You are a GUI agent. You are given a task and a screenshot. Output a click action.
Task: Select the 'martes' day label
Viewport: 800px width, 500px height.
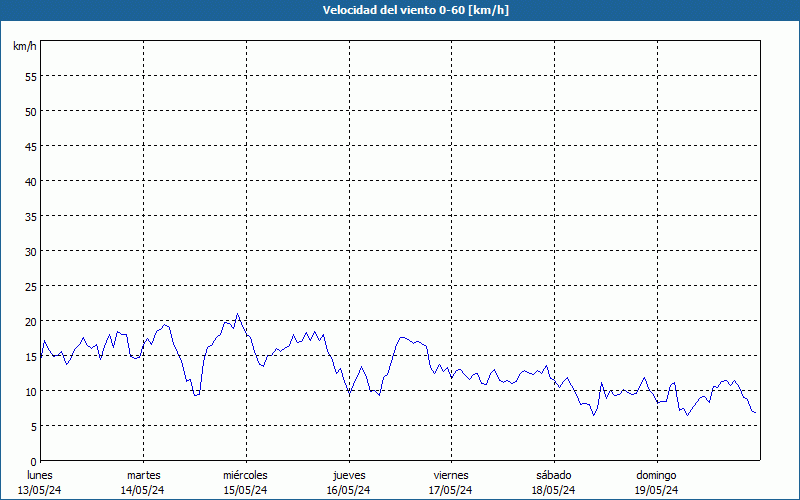coord(144,475)
